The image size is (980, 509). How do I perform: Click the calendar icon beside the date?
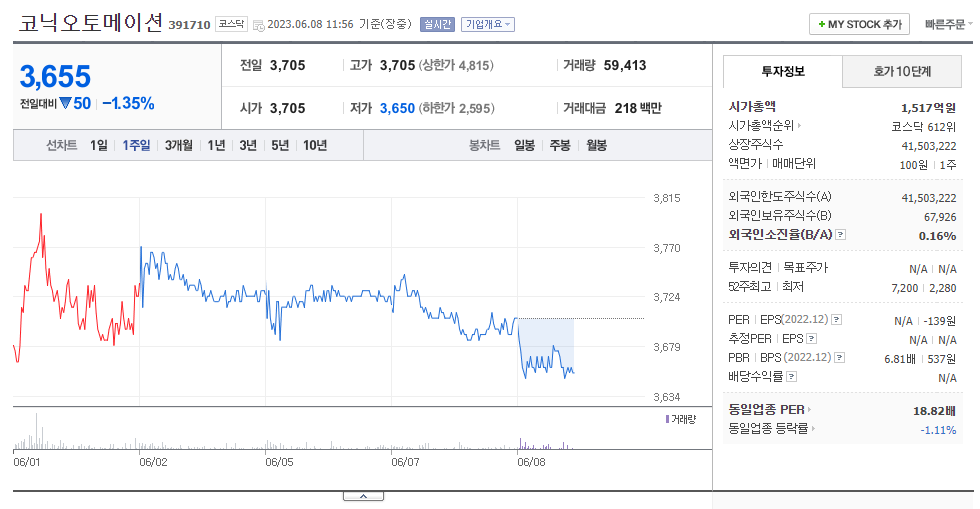coord(258,26)
